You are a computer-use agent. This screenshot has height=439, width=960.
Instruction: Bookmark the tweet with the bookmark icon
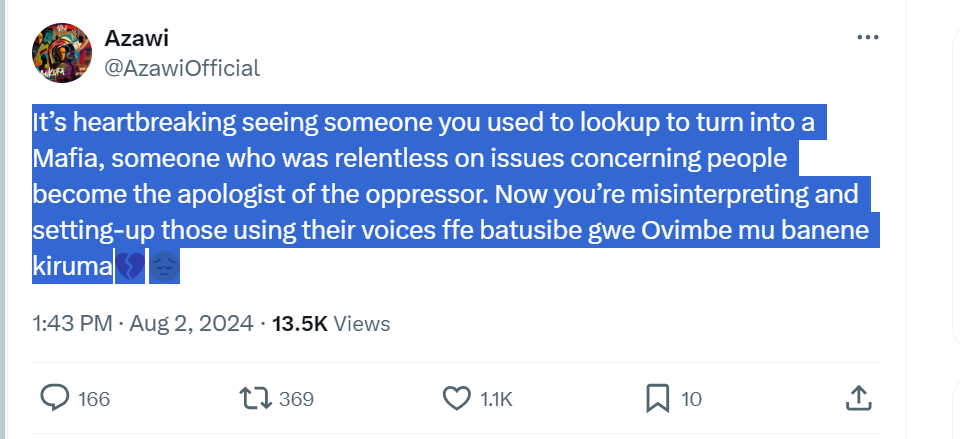657,398
